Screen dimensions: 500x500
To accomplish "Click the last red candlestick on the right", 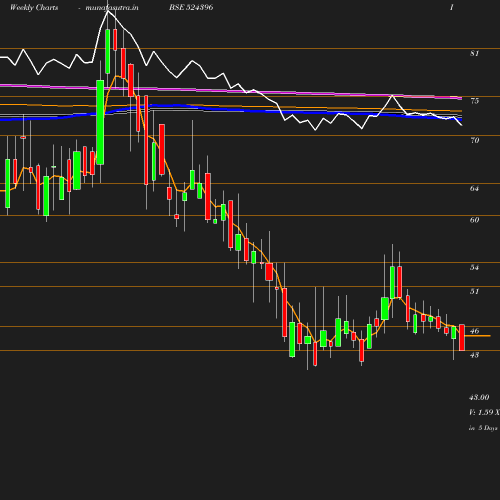I will click(462, 337).
